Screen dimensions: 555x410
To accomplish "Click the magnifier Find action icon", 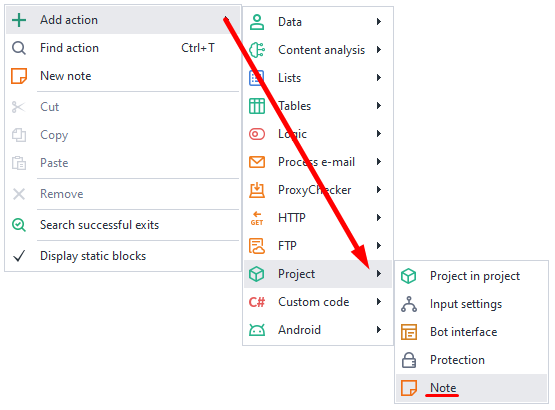I will [x=19, y=48].
